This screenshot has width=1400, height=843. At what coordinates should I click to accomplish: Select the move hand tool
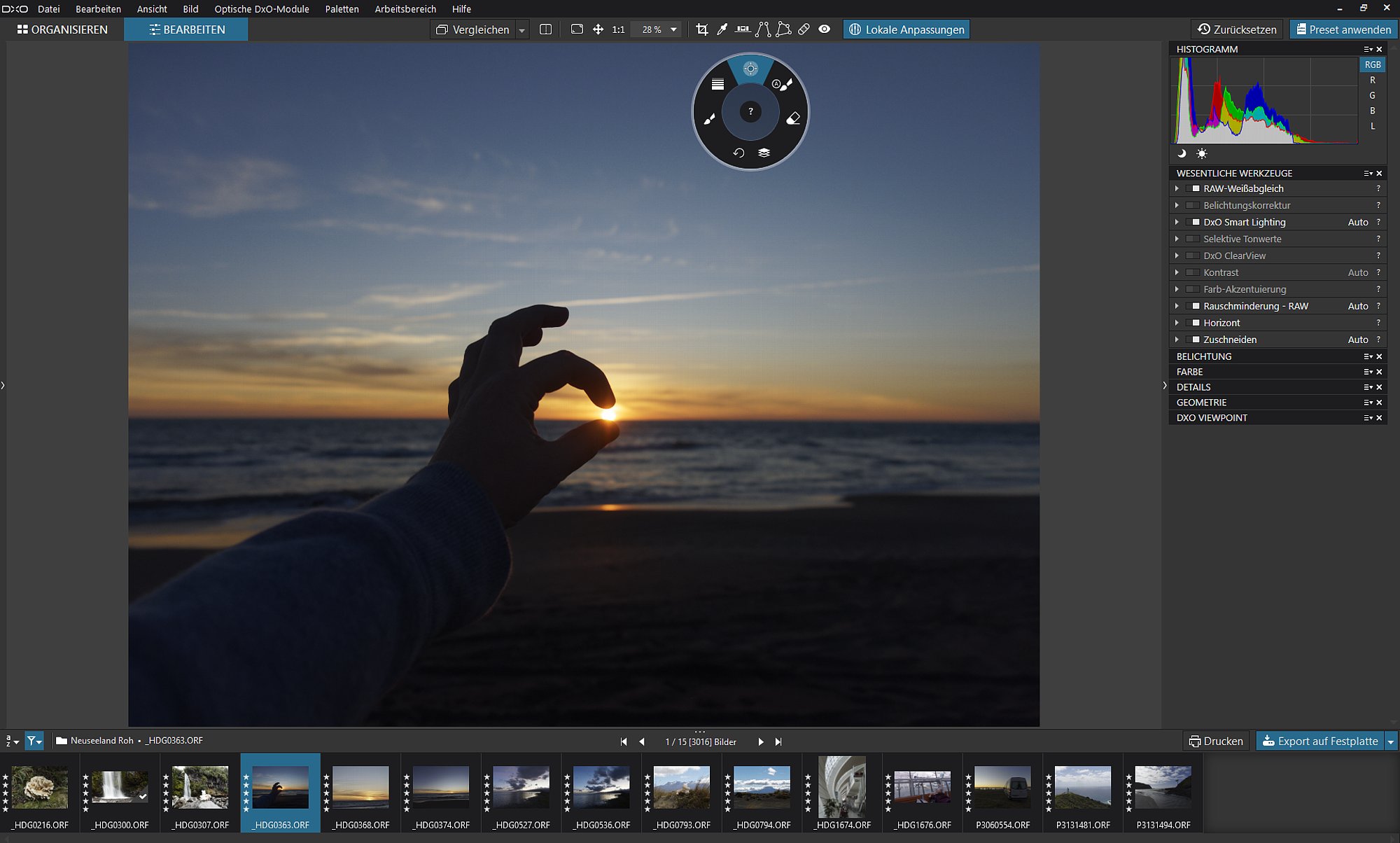pos(598,29)
